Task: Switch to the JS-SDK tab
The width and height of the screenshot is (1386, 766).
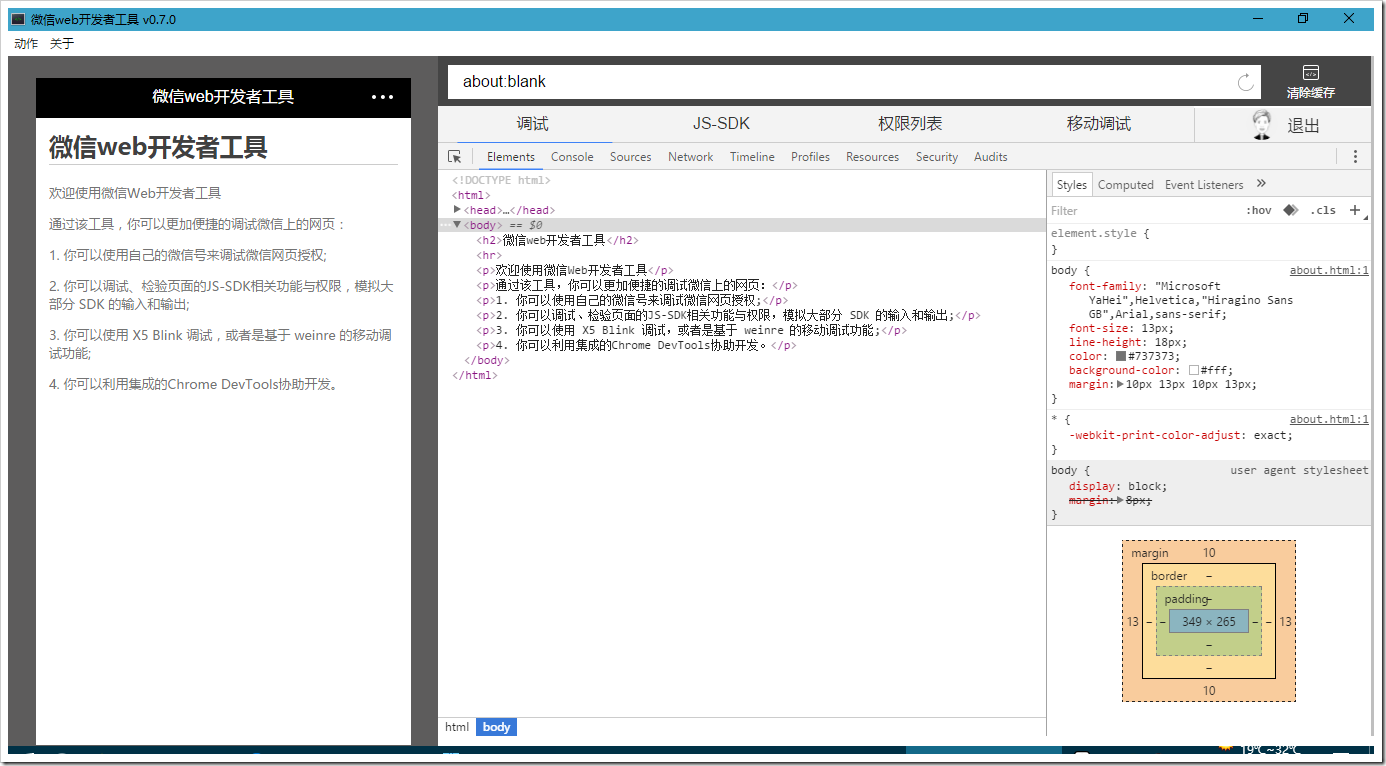Action: [721, 125]
